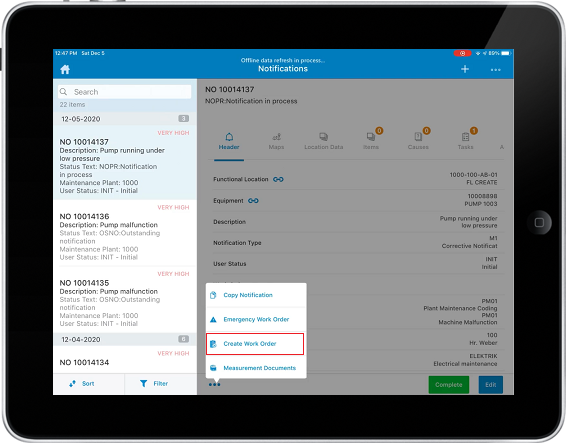Toggle bottom three-dot actions menu
The image size is (566, 443).
coord(214,385)
